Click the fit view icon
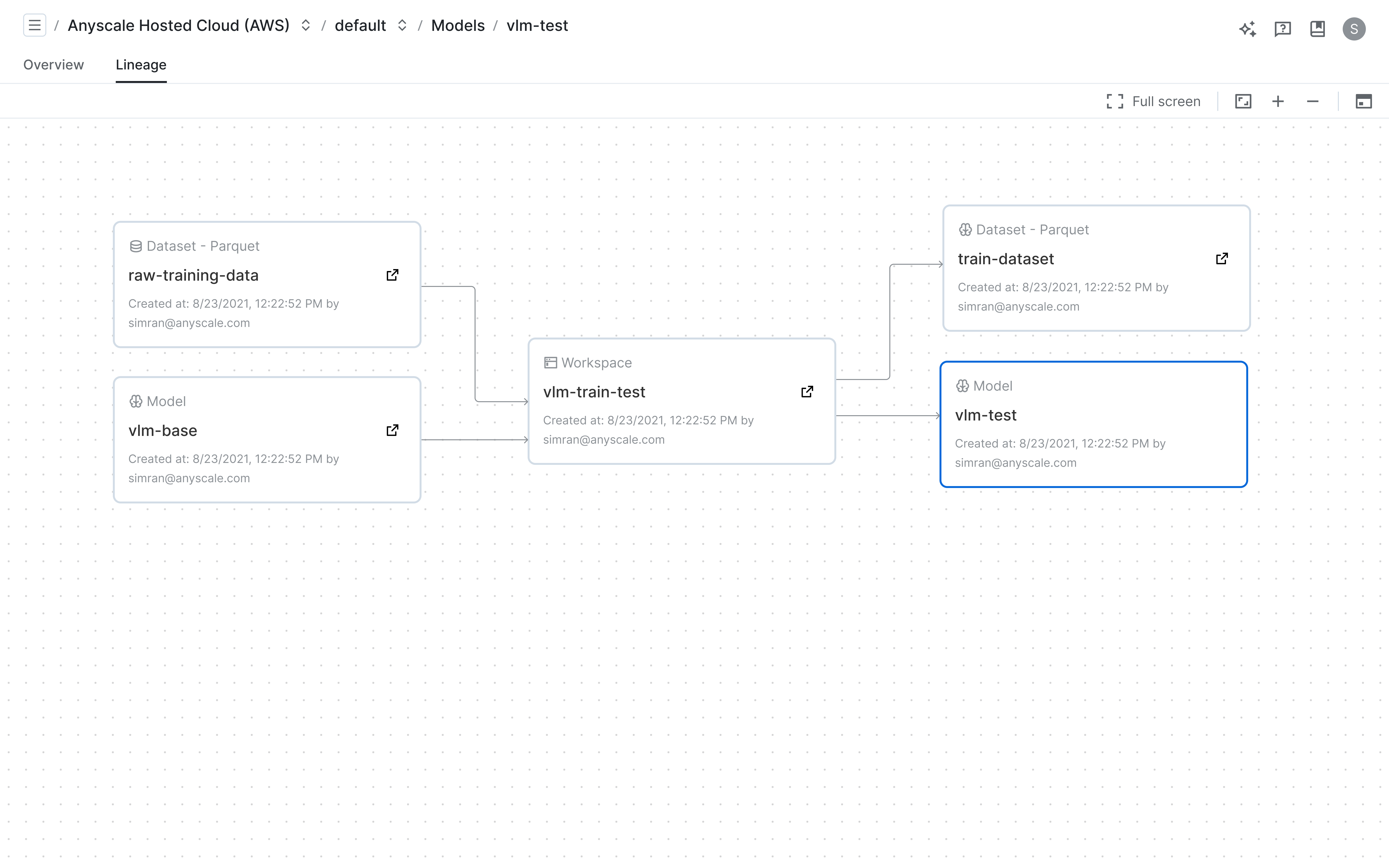This screenshot has height=868, width=1389. 1243,102
